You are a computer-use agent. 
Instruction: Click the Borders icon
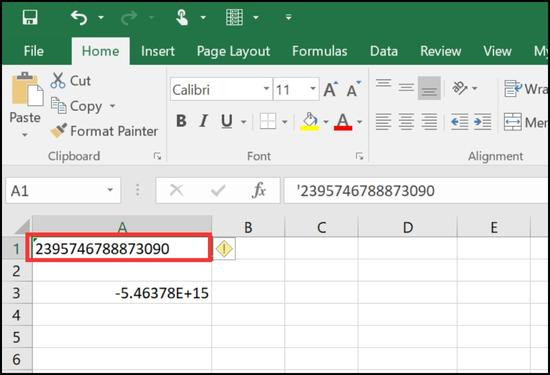268,121
